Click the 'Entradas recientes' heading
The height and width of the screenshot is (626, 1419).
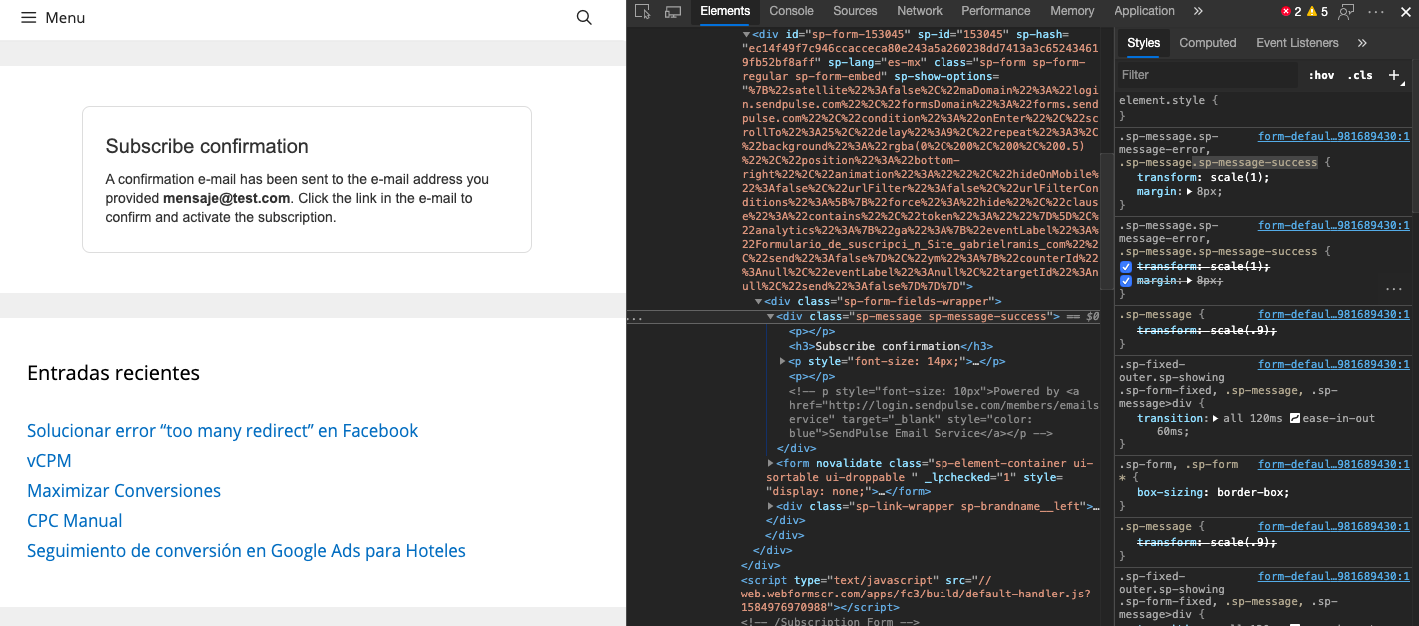[113, 373]
